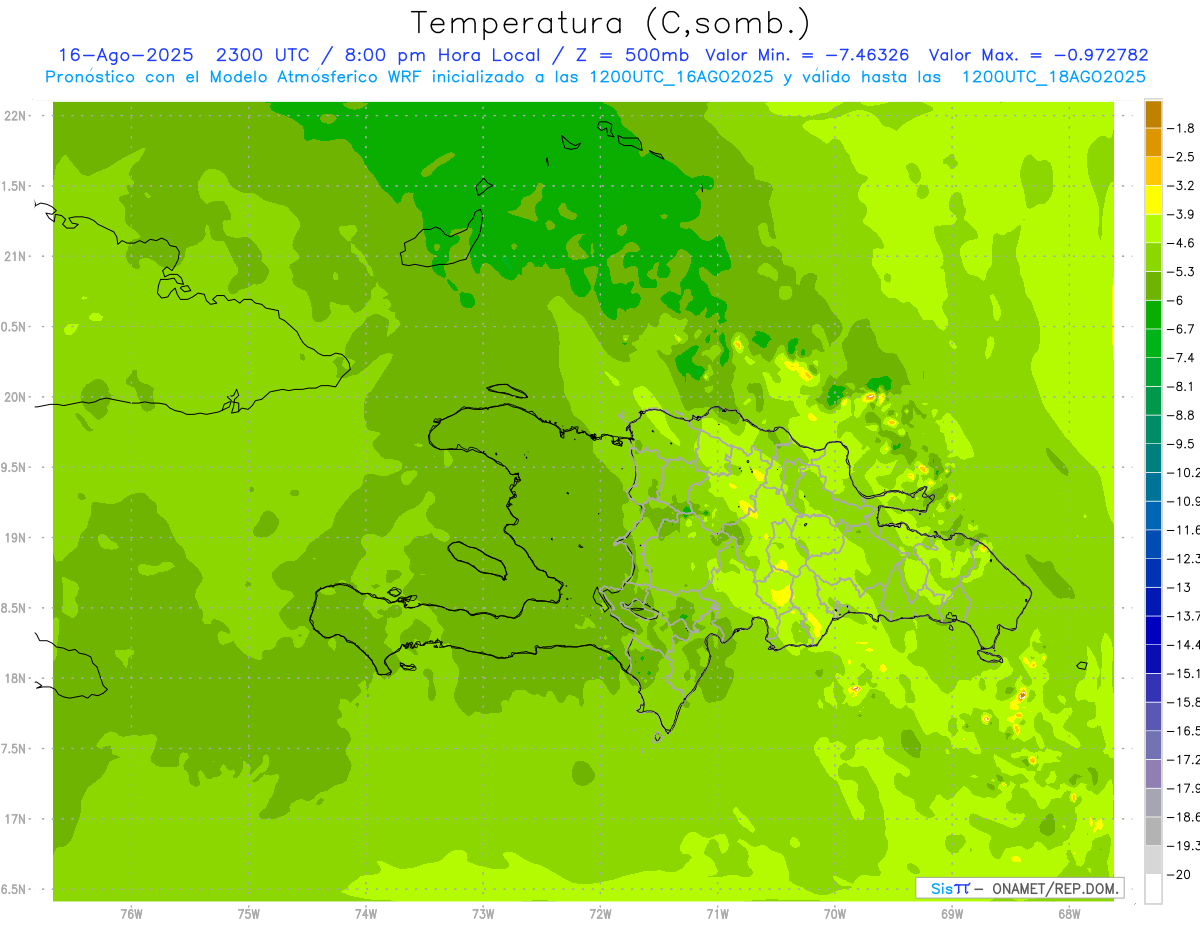
Task: Click the '73W' longitude label
Action: coord(483,913)
